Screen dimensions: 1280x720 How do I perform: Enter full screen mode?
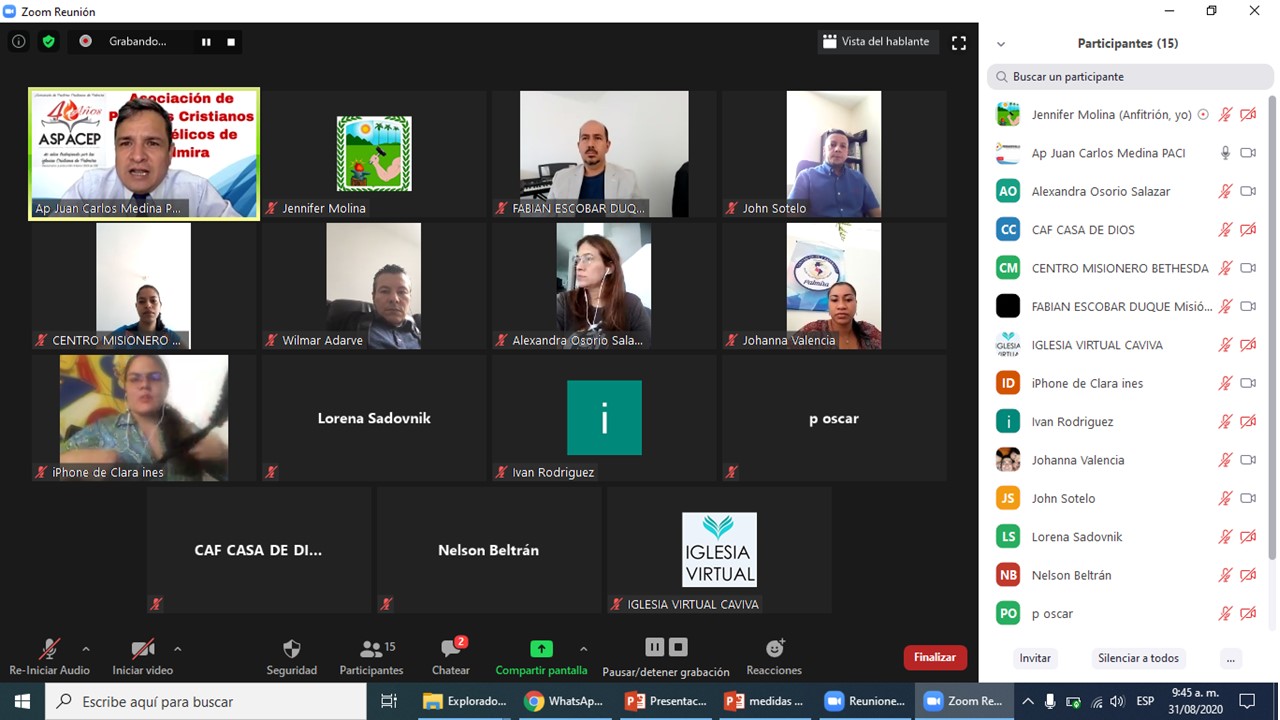pos(959,42)
